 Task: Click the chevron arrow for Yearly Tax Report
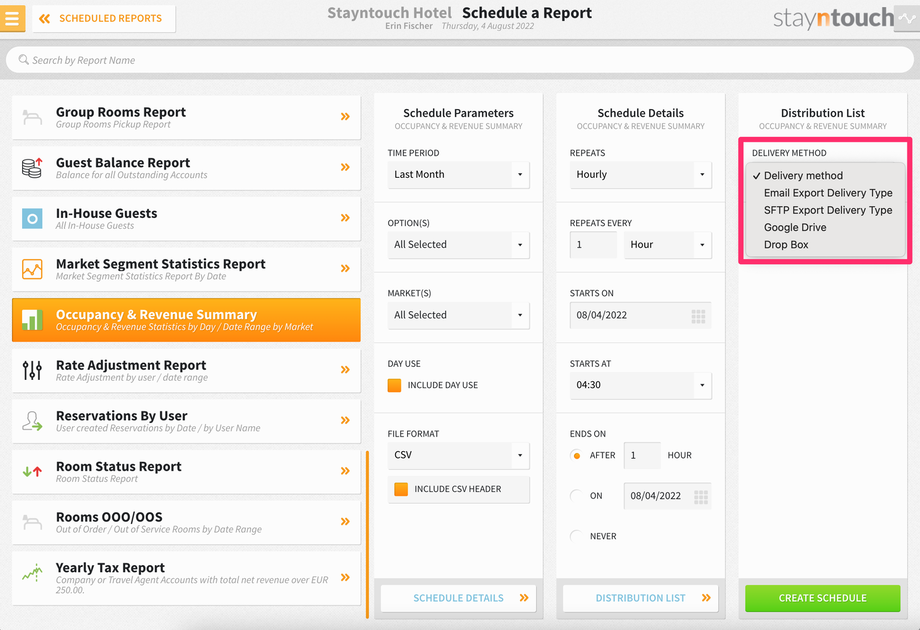click(x=345, y=577)
